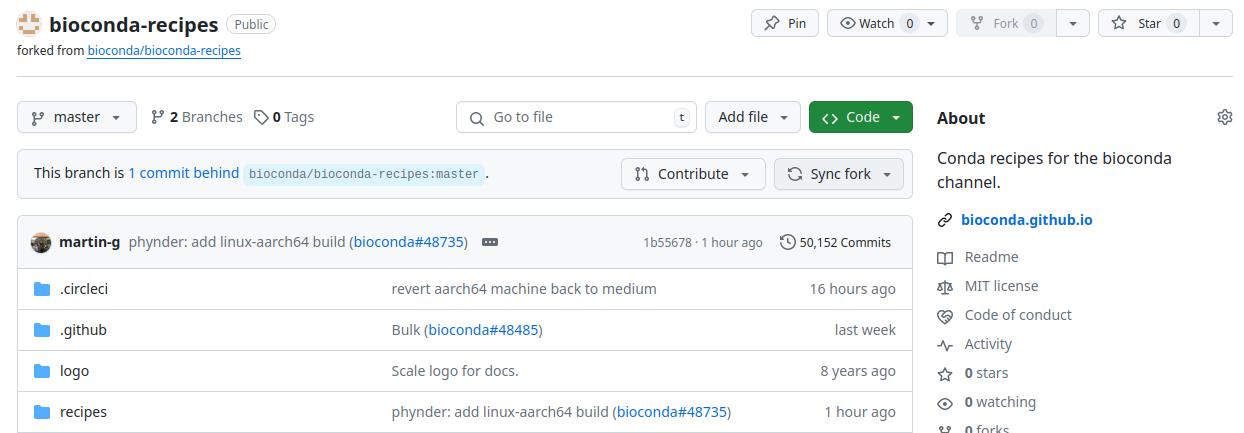Click the About settings gear icon
This screenshot has height=433, width=1244.
(x=1224, y=117)
